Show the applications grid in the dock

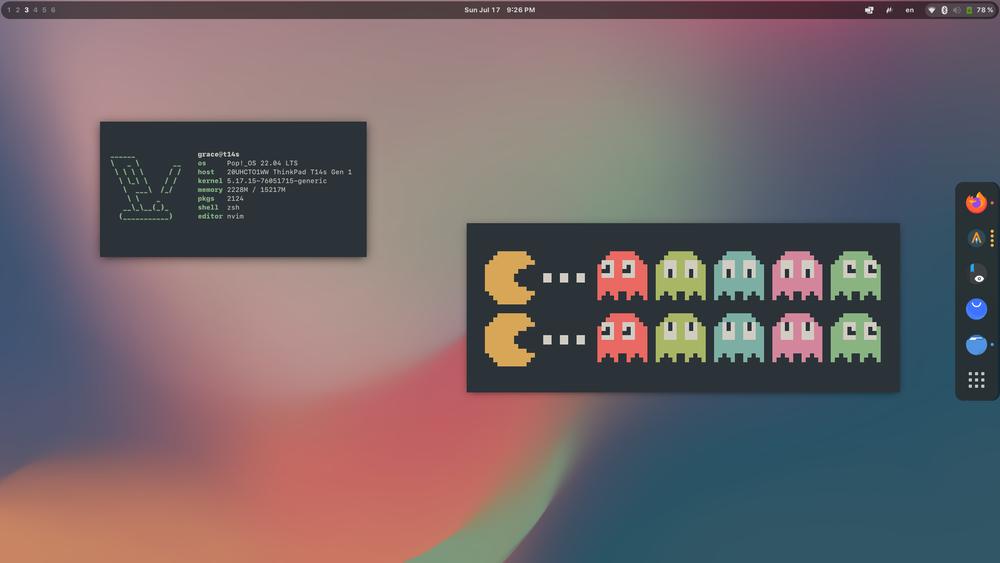(976, 381)
